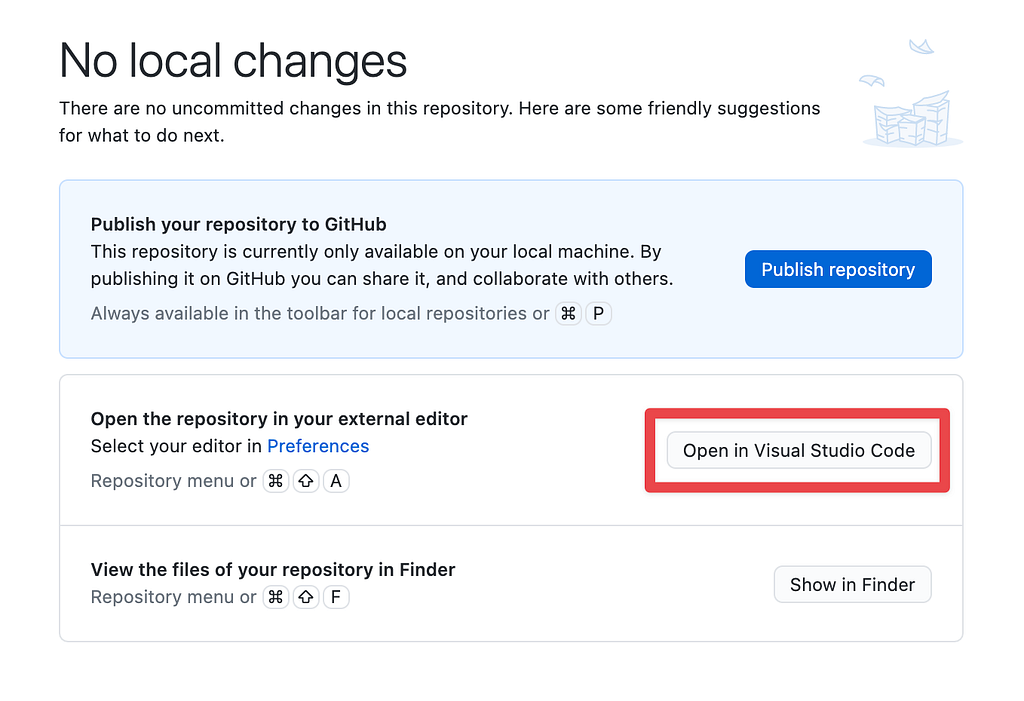Click the F shortcut key badge
Viewport: 1024px width, 701px height.
coord(336,597)
